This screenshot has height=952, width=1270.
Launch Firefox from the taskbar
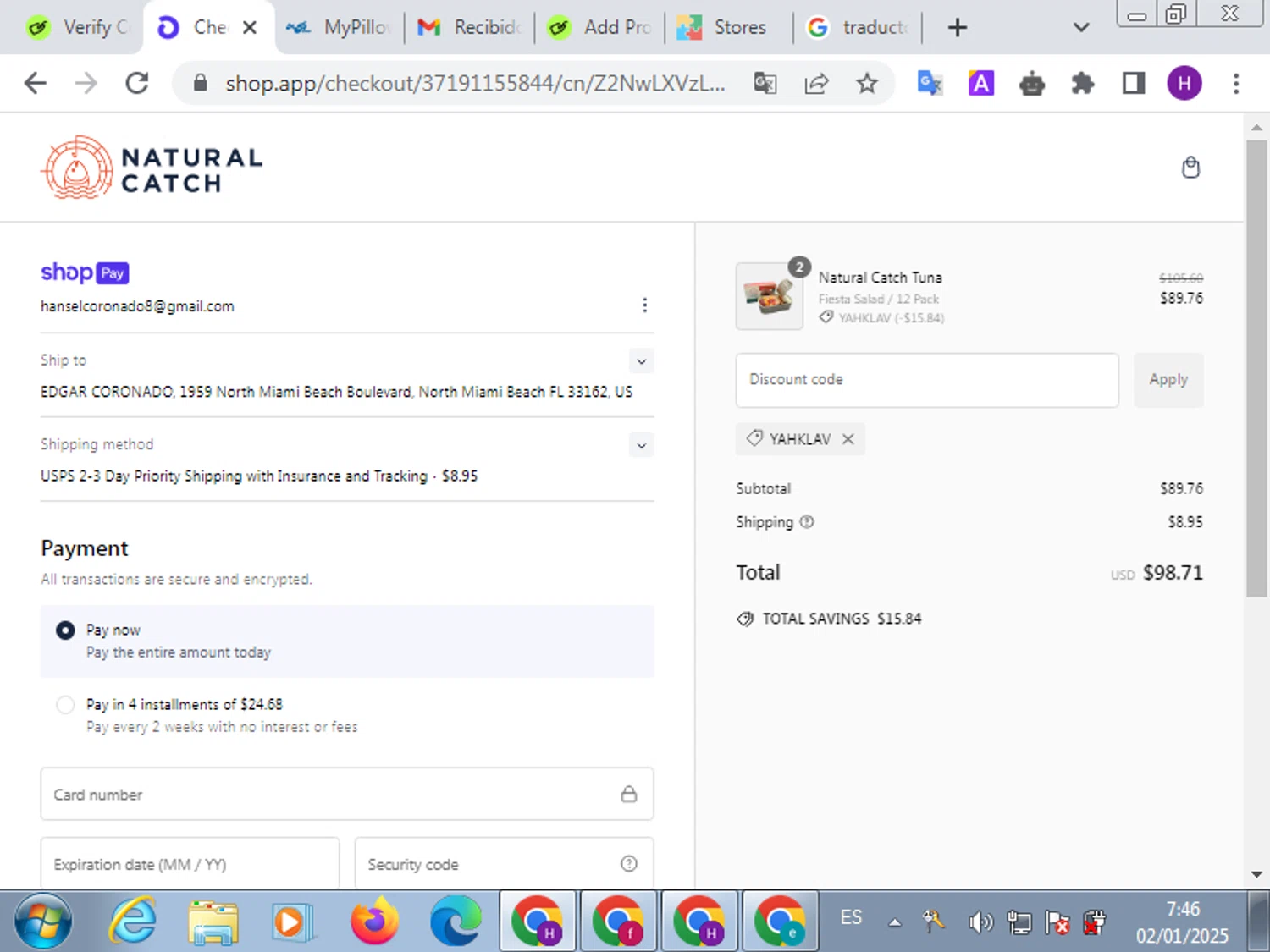[x=374, y=921]
